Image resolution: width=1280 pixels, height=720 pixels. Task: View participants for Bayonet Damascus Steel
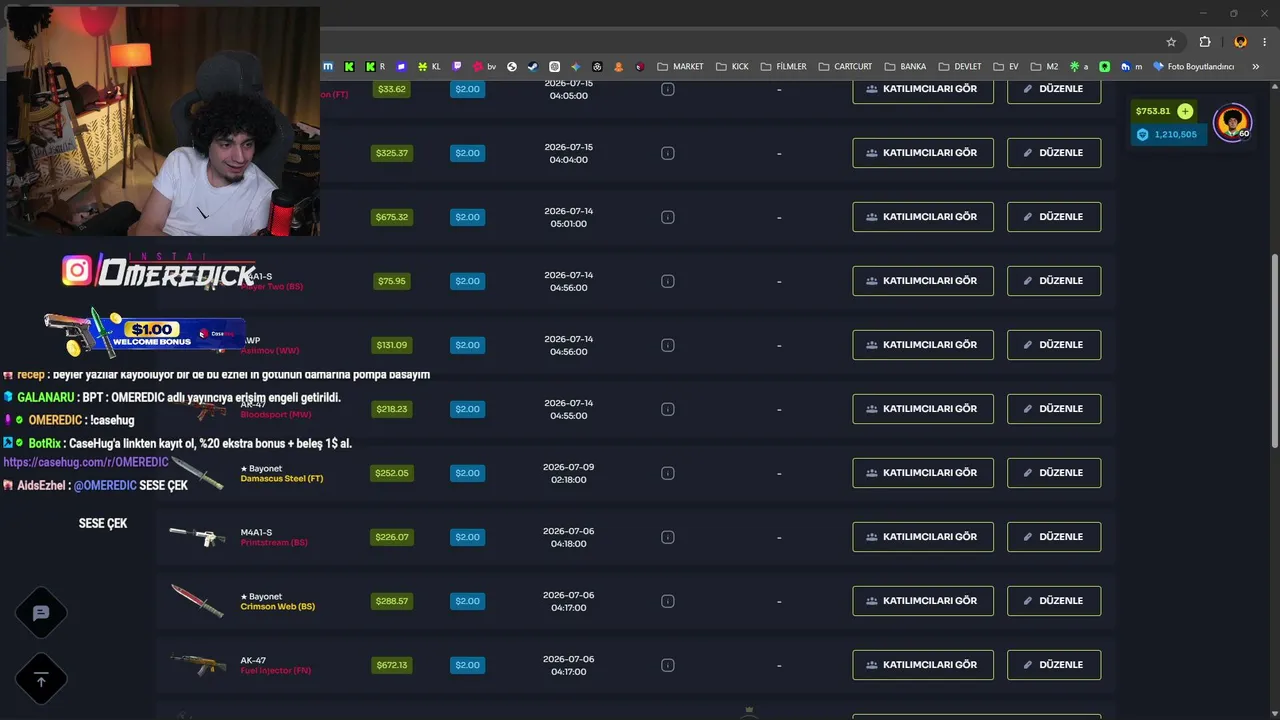(923, 473)
